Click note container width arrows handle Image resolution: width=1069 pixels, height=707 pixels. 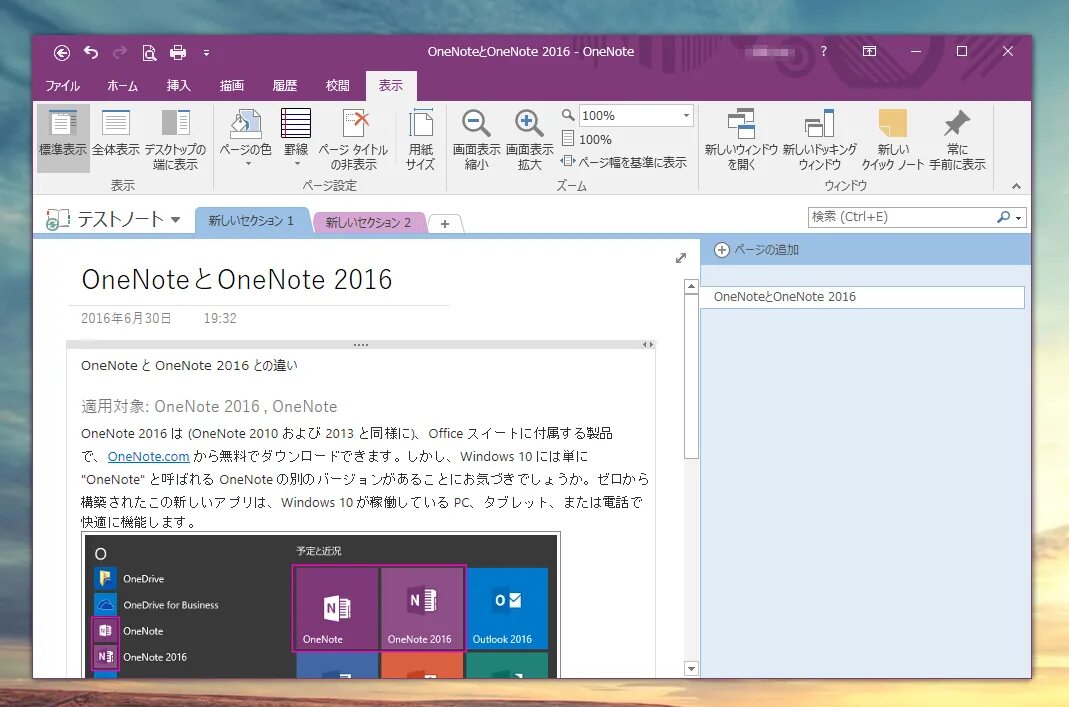pyautogui.click(x=648, y=344)
